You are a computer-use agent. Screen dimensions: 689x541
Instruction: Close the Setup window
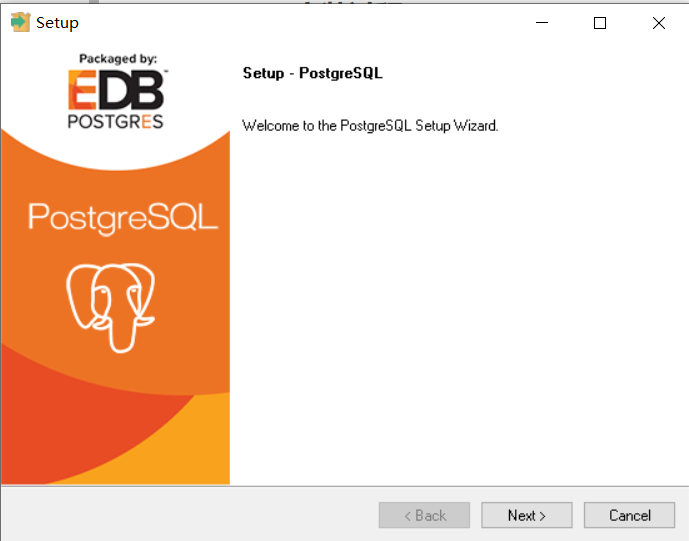659,23
